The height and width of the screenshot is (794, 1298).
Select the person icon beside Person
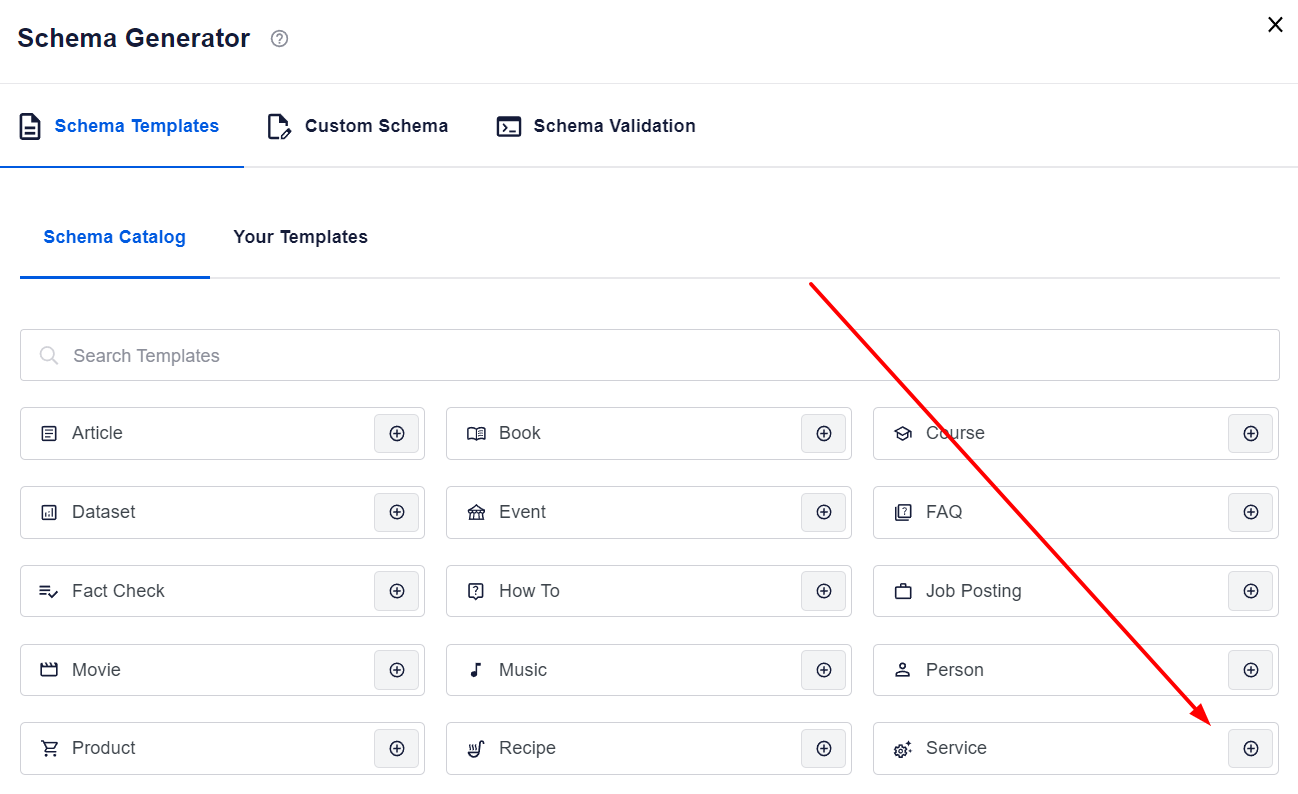point(903,670)
